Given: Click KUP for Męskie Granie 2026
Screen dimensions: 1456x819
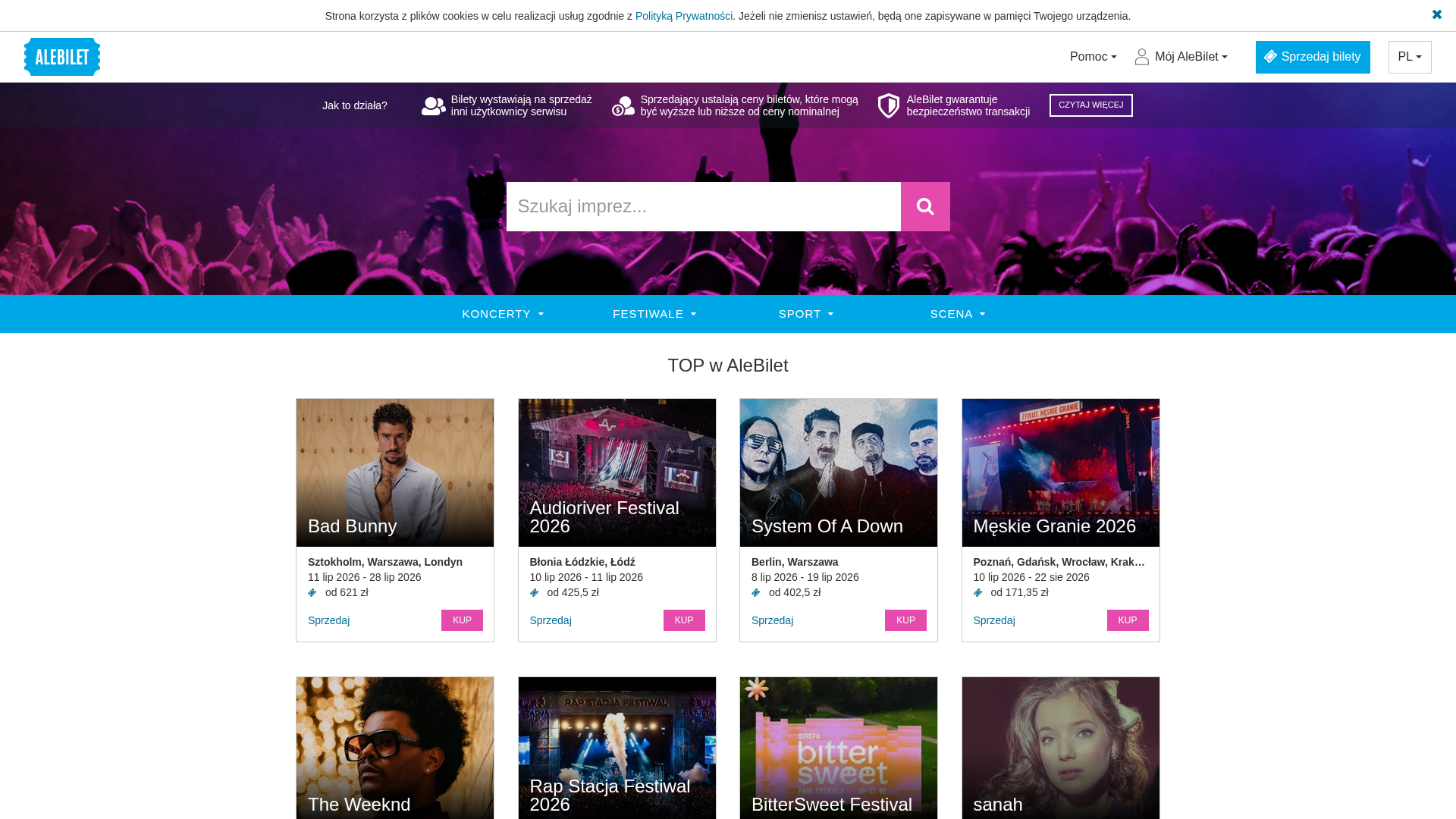Looking at the screenshot, I should (x=1128, y=620).
